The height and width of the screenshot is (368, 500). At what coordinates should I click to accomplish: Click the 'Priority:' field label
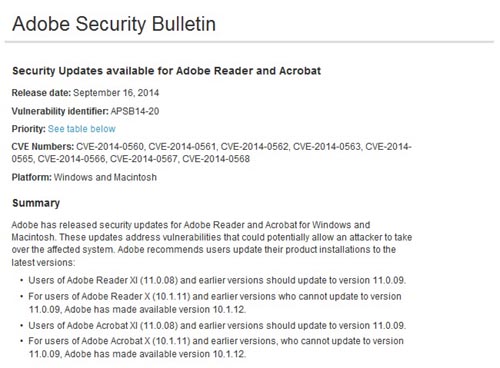29,129
